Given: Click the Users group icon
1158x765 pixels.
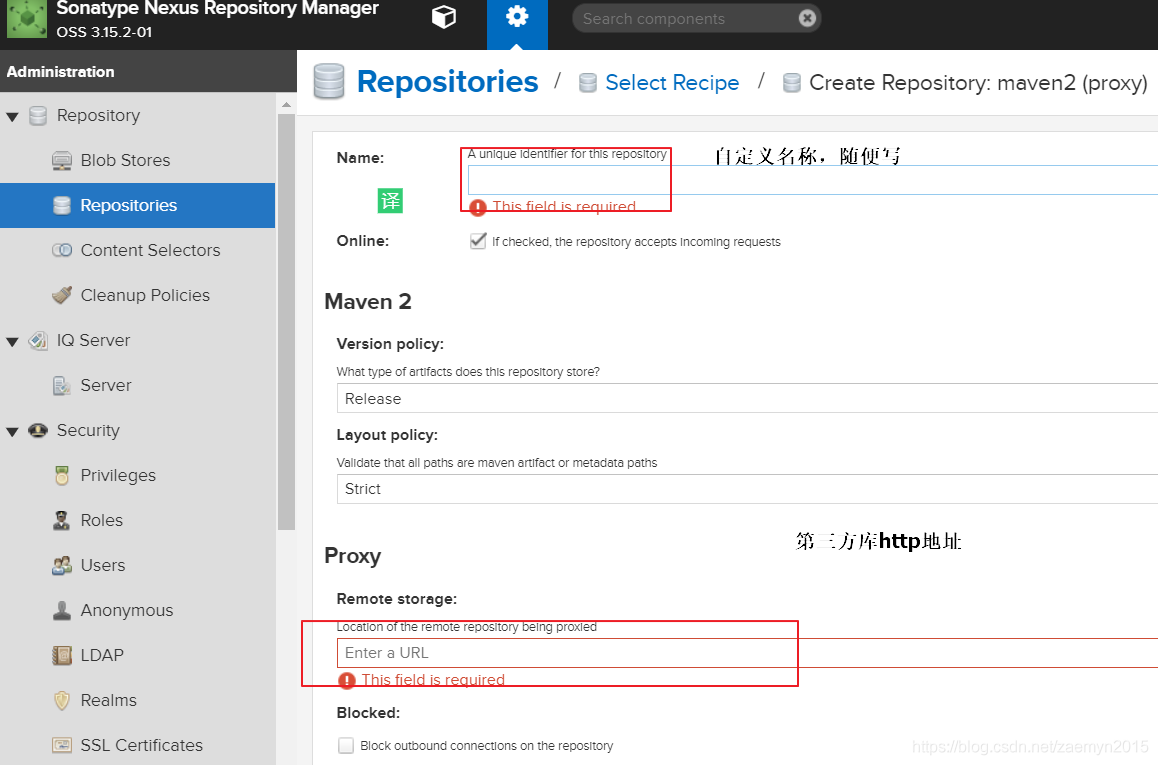Looking at the screenshot, I should click(62, 566).
